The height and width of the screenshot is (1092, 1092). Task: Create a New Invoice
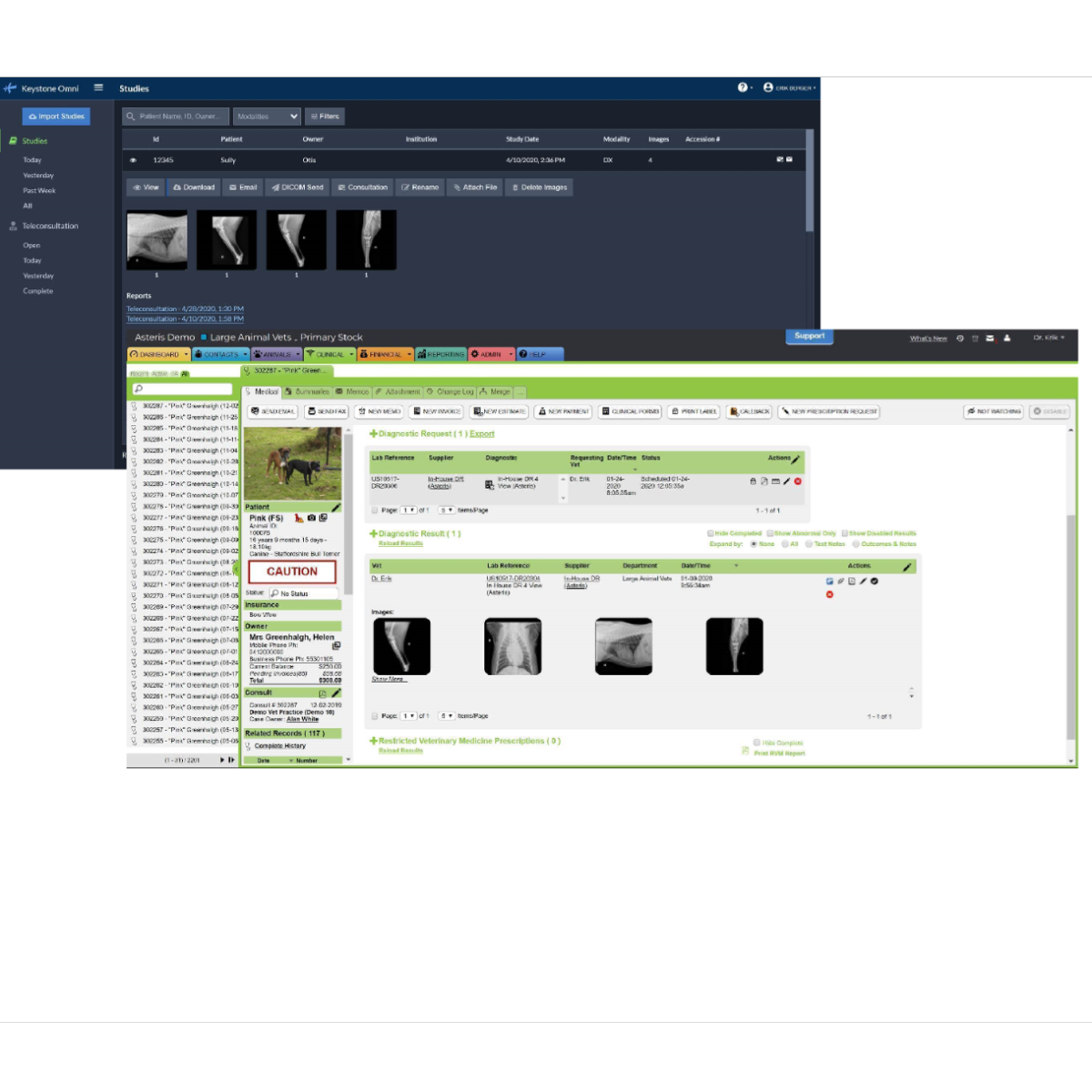pos(434,411)
